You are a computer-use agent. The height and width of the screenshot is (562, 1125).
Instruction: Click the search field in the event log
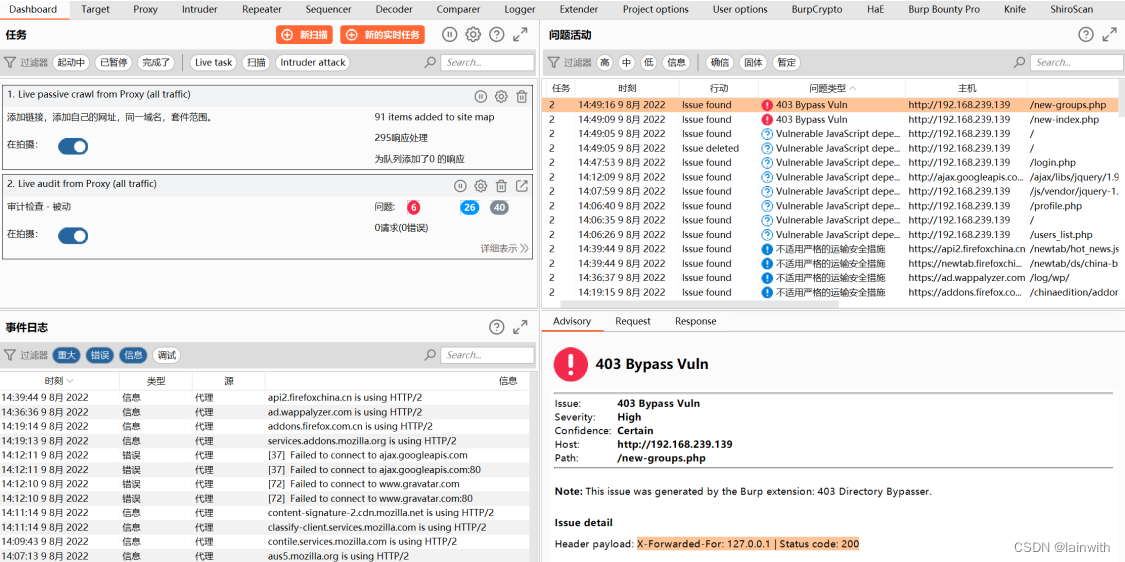pyautogui.click(x=487, y=355)
